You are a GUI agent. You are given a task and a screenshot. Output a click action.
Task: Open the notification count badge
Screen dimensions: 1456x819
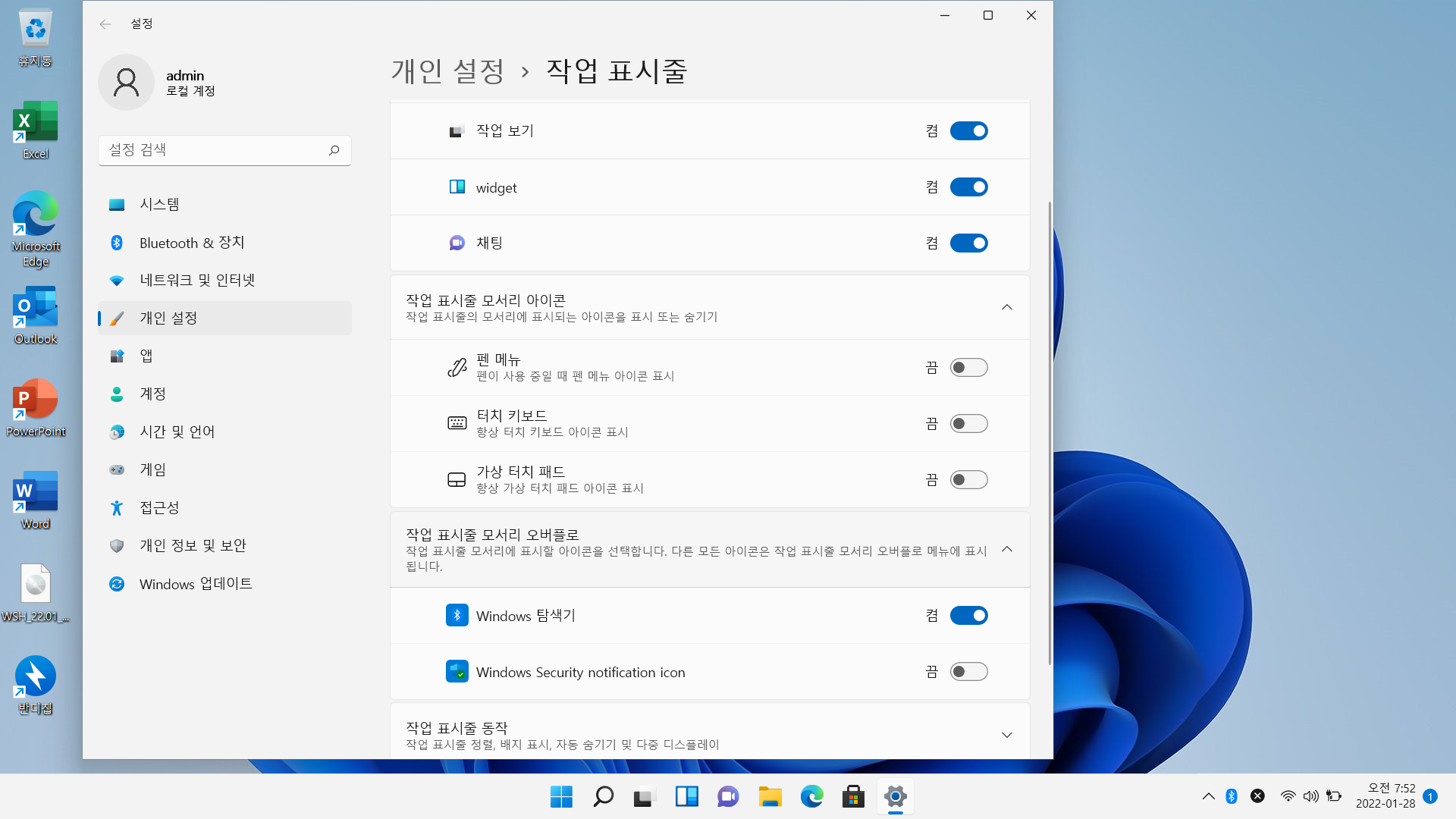1430,796
